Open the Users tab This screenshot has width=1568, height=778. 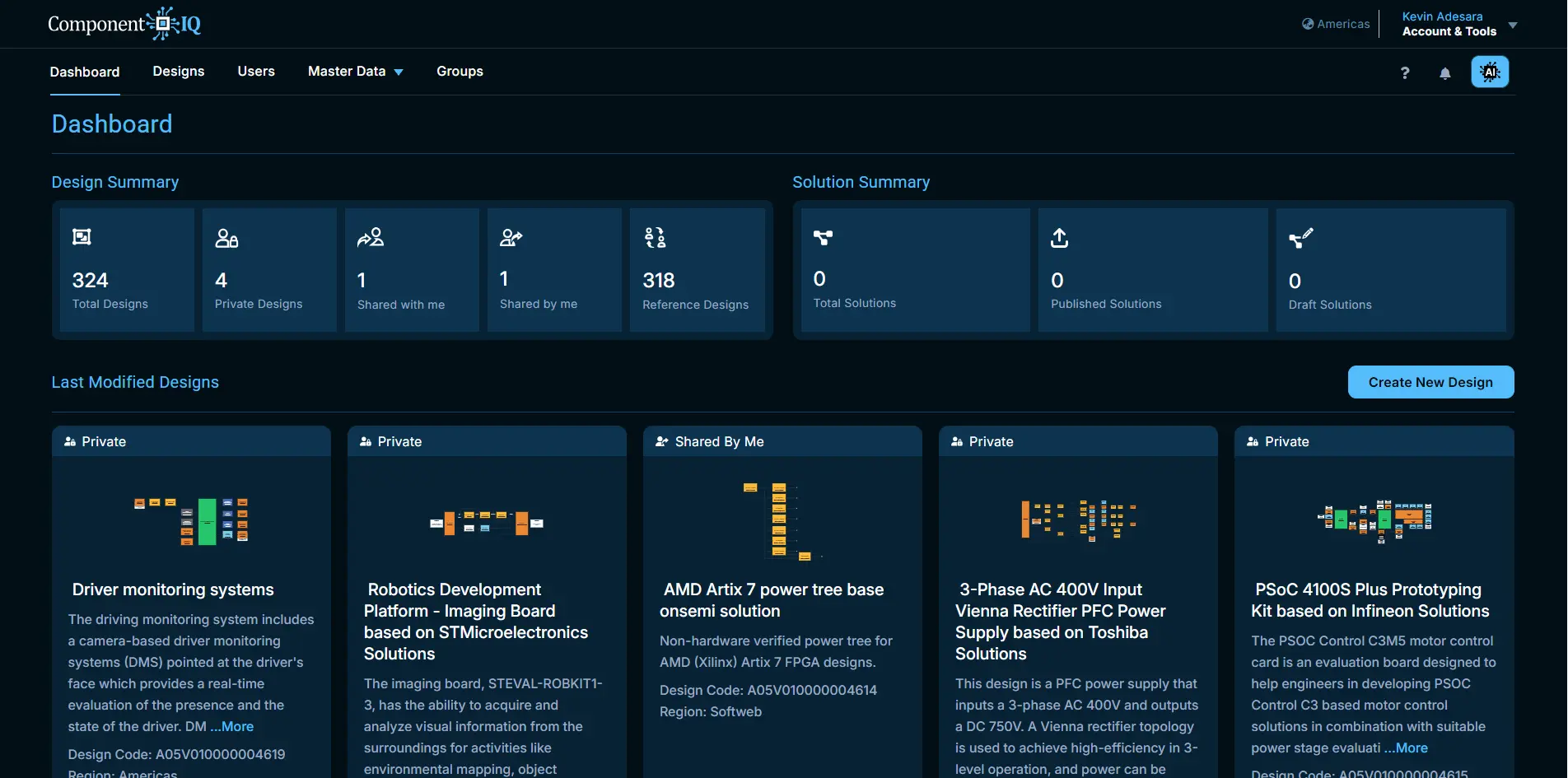pos(256,72)
